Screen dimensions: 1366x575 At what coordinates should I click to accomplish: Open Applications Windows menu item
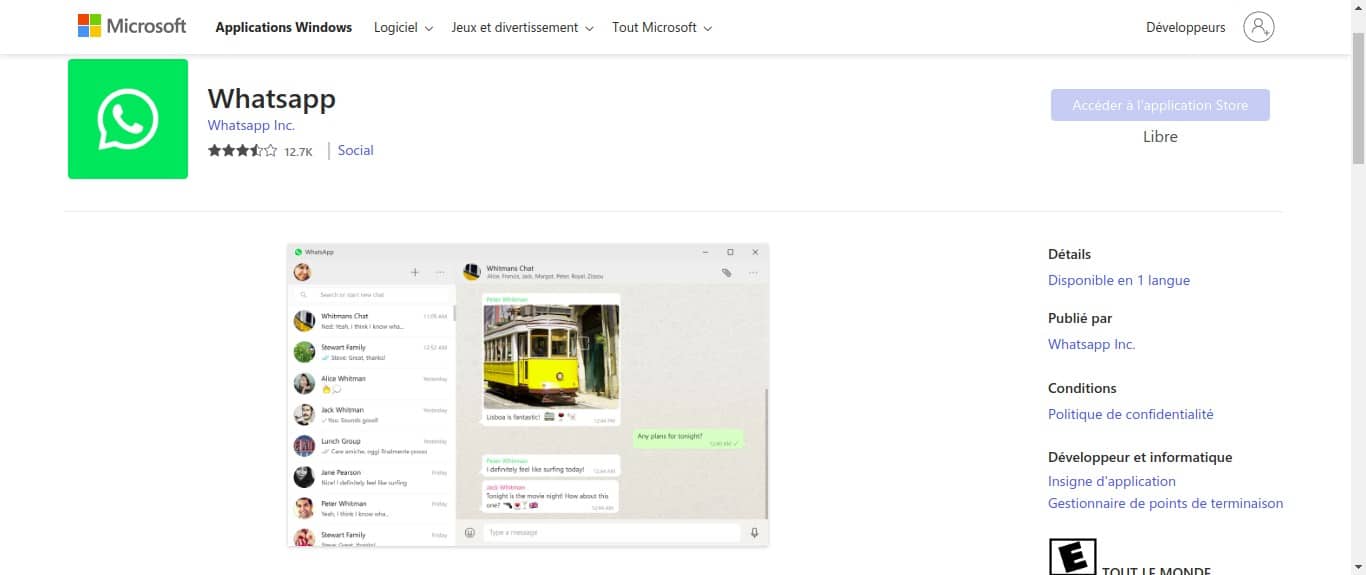pyautogui.click(x=284, y=28)
